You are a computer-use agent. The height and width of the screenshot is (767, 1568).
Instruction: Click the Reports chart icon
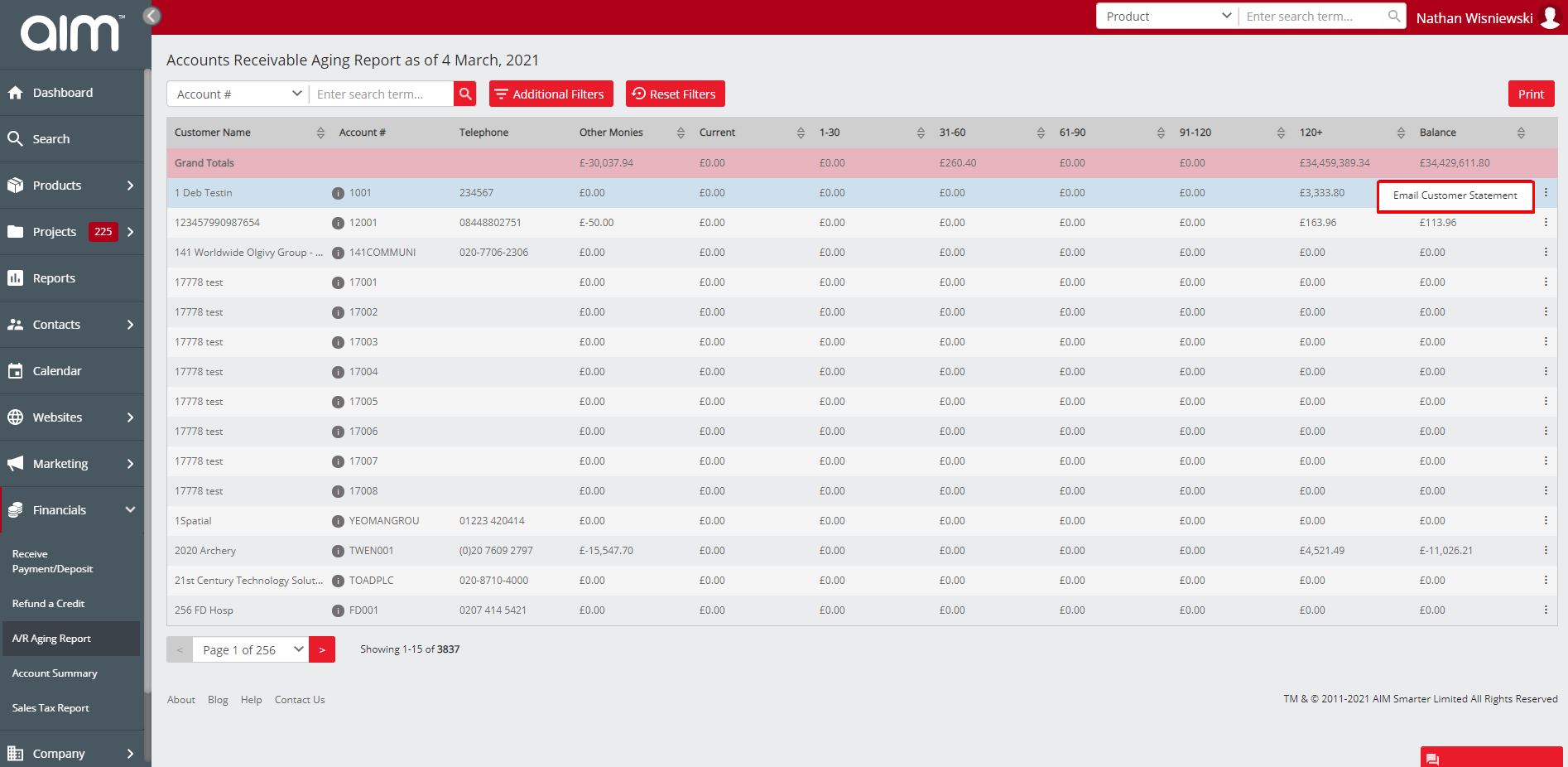(x=15, y=277)
